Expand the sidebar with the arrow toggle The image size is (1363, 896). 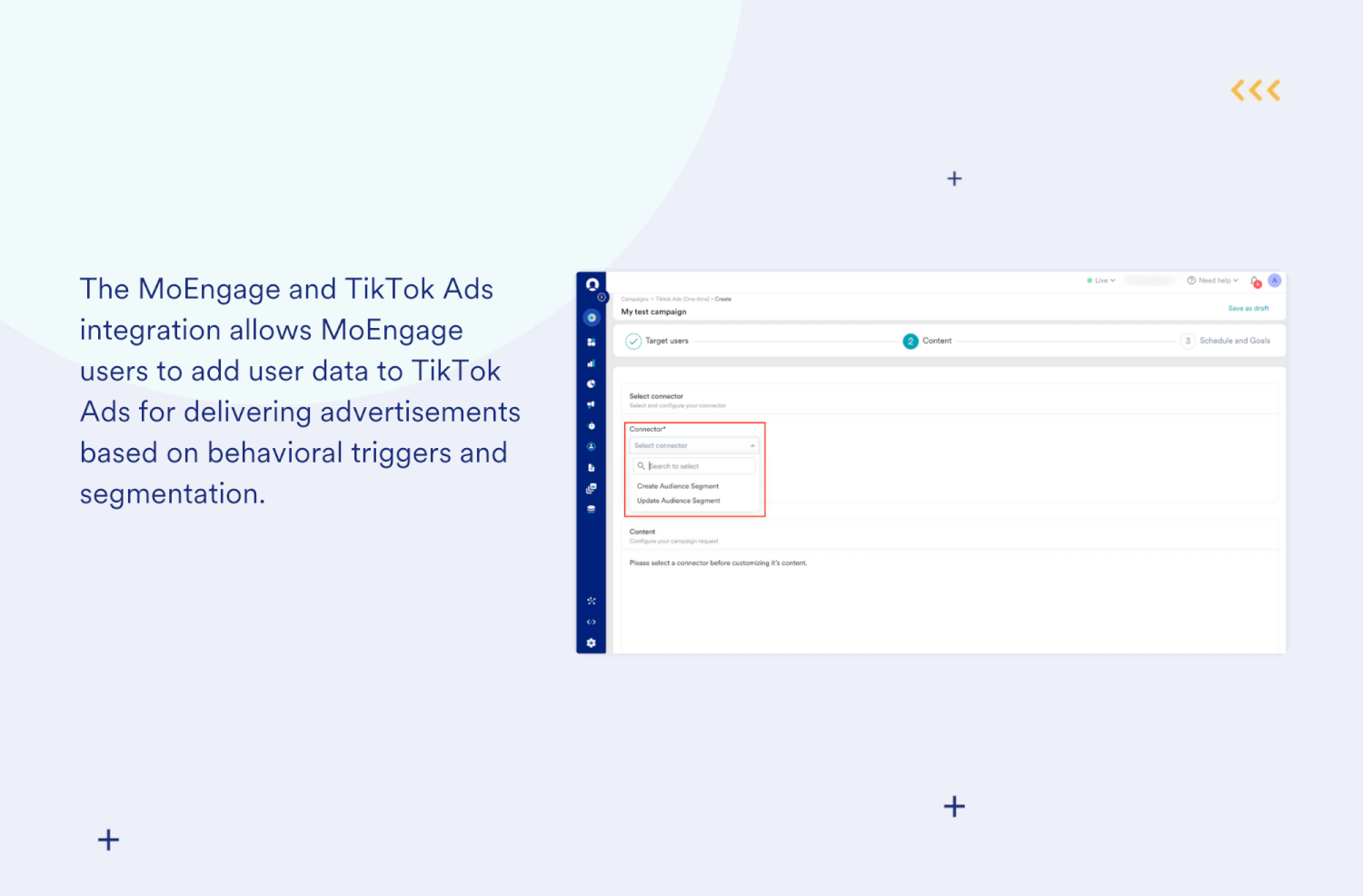coord(602,297)
